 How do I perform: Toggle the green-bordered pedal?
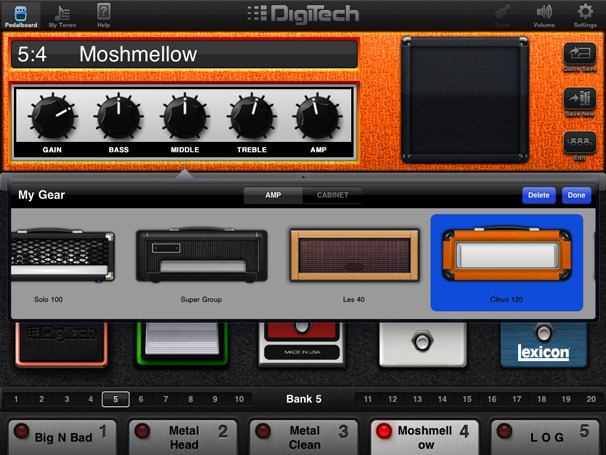click(x=182, y=344)
